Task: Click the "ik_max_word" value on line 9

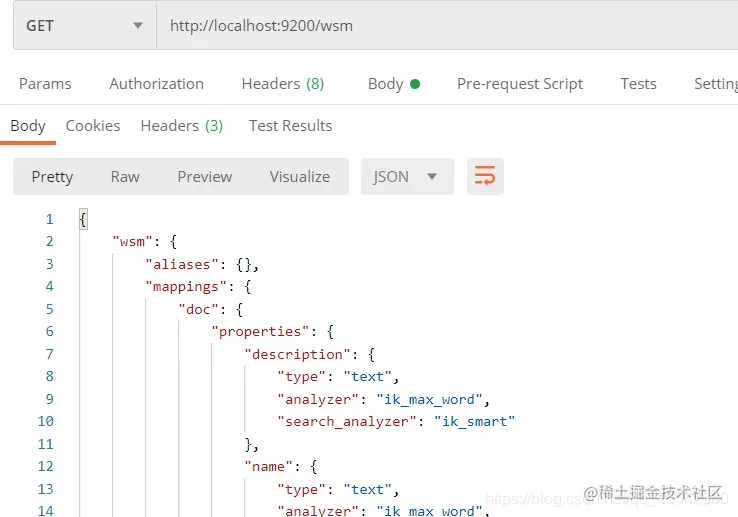Action: pos(429,399)
